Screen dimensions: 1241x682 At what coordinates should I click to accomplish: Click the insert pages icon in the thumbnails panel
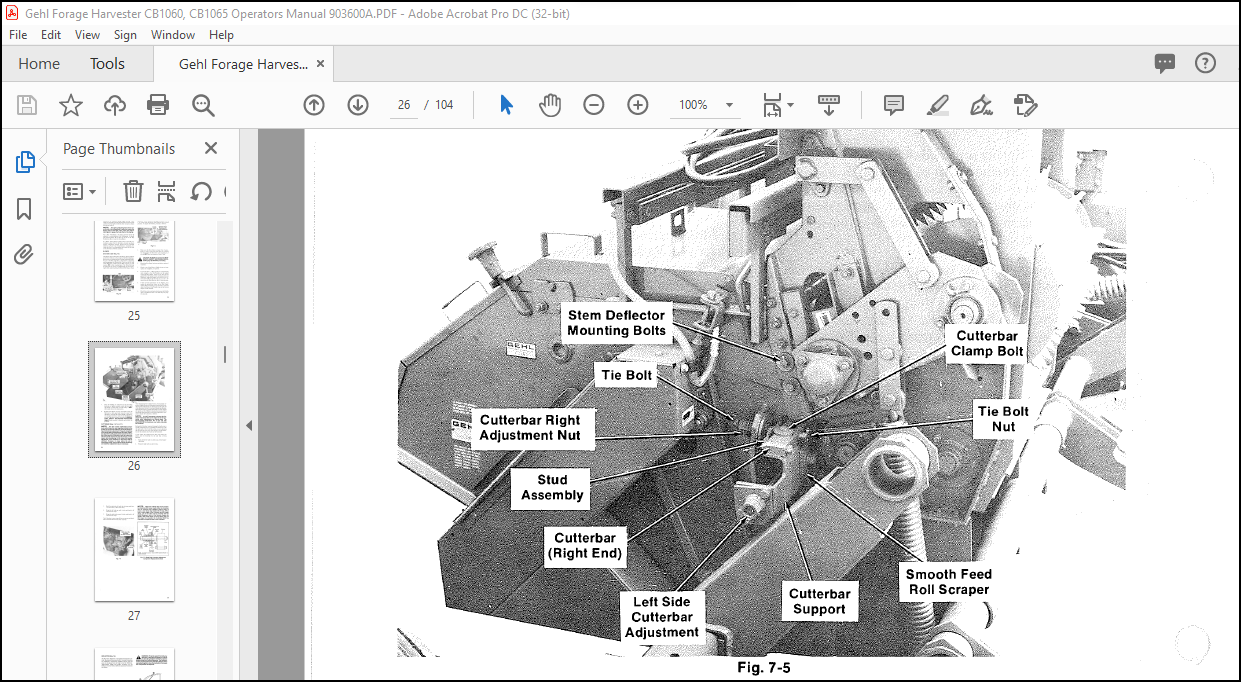pyautogui.click(x=167, y=191)
